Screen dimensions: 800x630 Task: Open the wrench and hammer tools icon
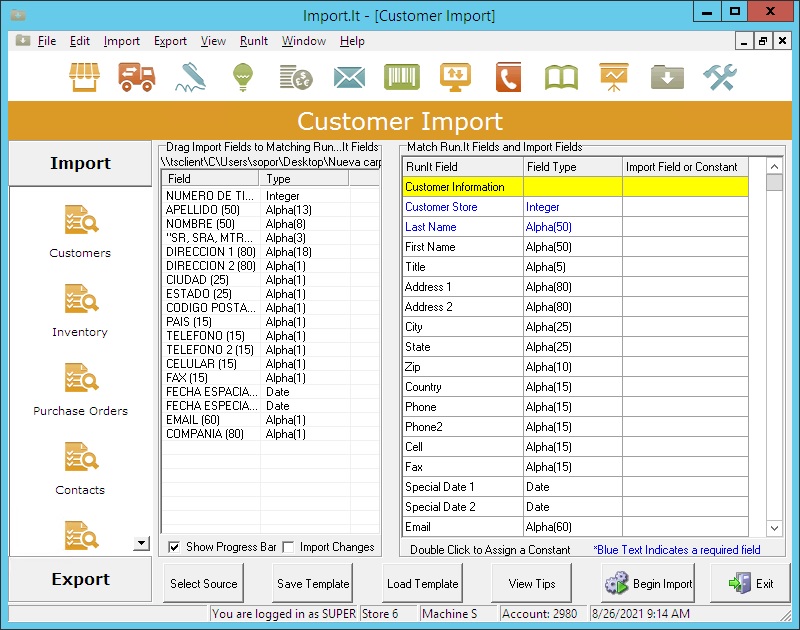click(x=720, y=78)
